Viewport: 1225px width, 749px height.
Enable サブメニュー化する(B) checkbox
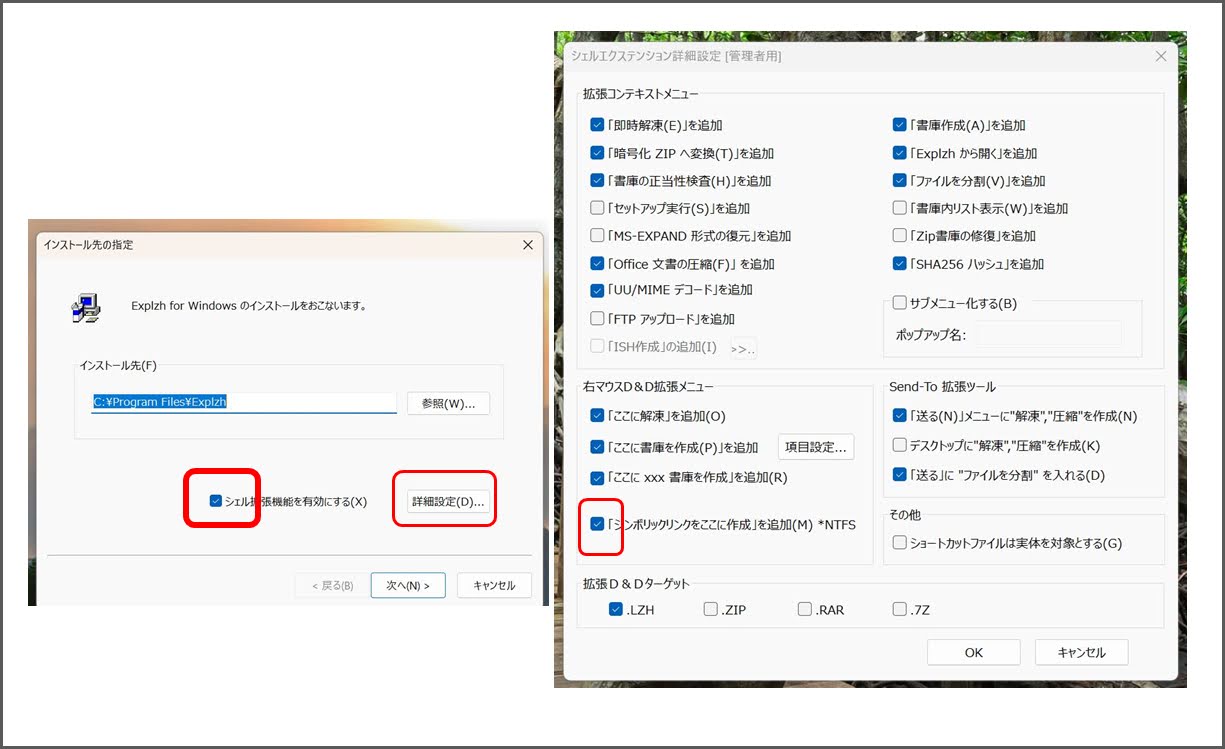click(899, 303)
